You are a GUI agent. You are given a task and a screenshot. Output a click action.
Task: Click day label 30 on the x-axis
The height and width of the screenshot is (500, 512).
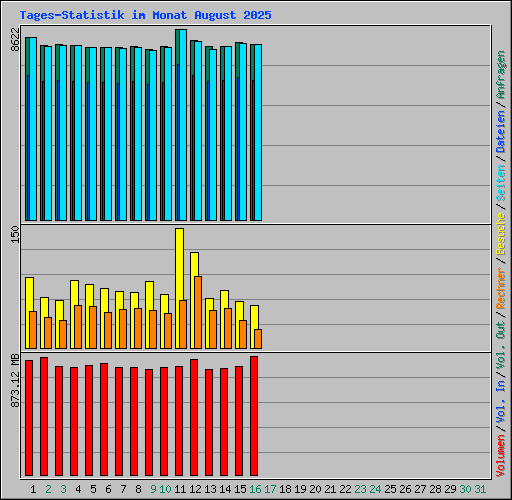[x=465, y=489]
